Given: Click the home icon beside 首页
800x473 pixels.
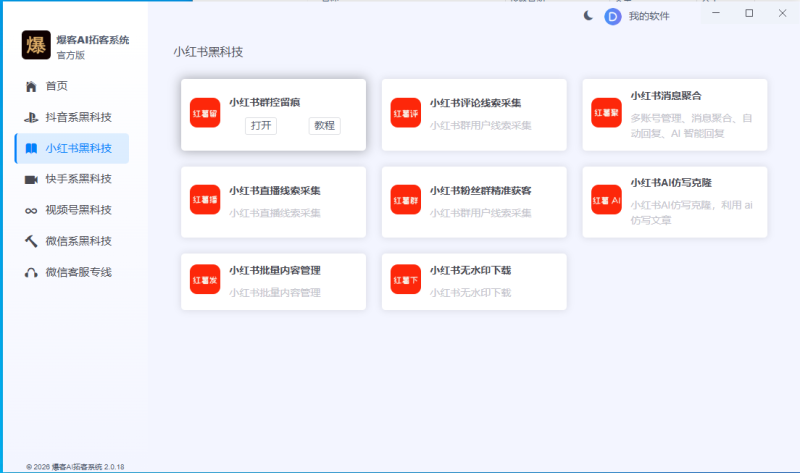Looking at the screenshot, I should tap(31, 86).
